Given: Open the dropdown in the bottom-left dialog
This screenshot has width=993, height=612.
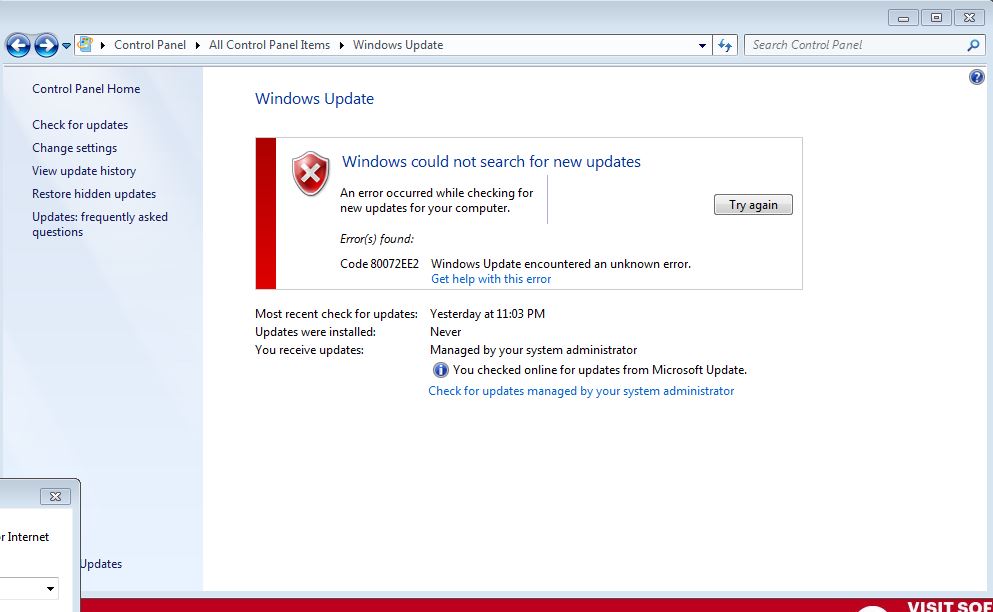Looking at the screenshot, I should [50, 589].
